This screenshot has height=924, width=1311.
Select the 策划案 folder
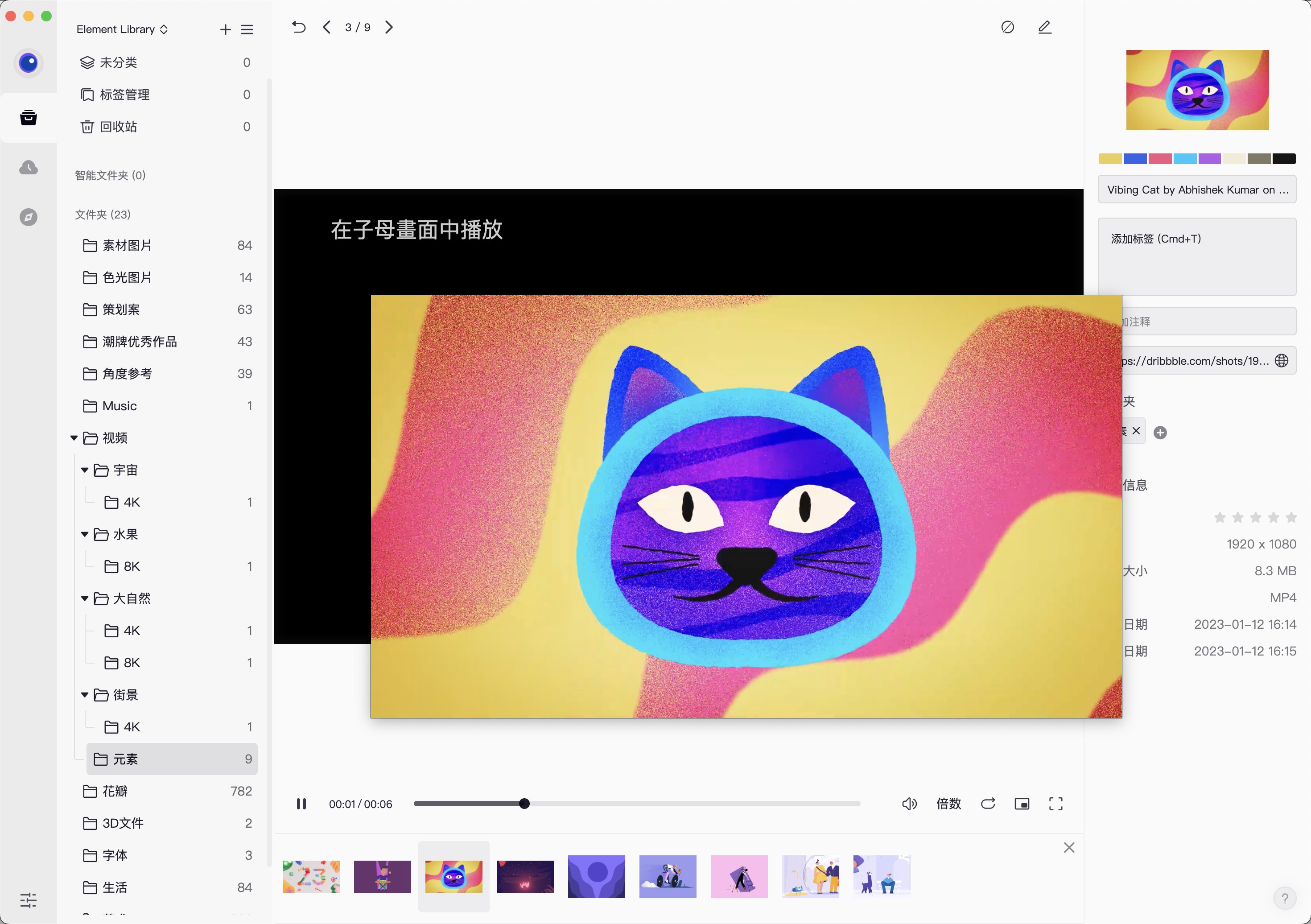coord(166,309)
